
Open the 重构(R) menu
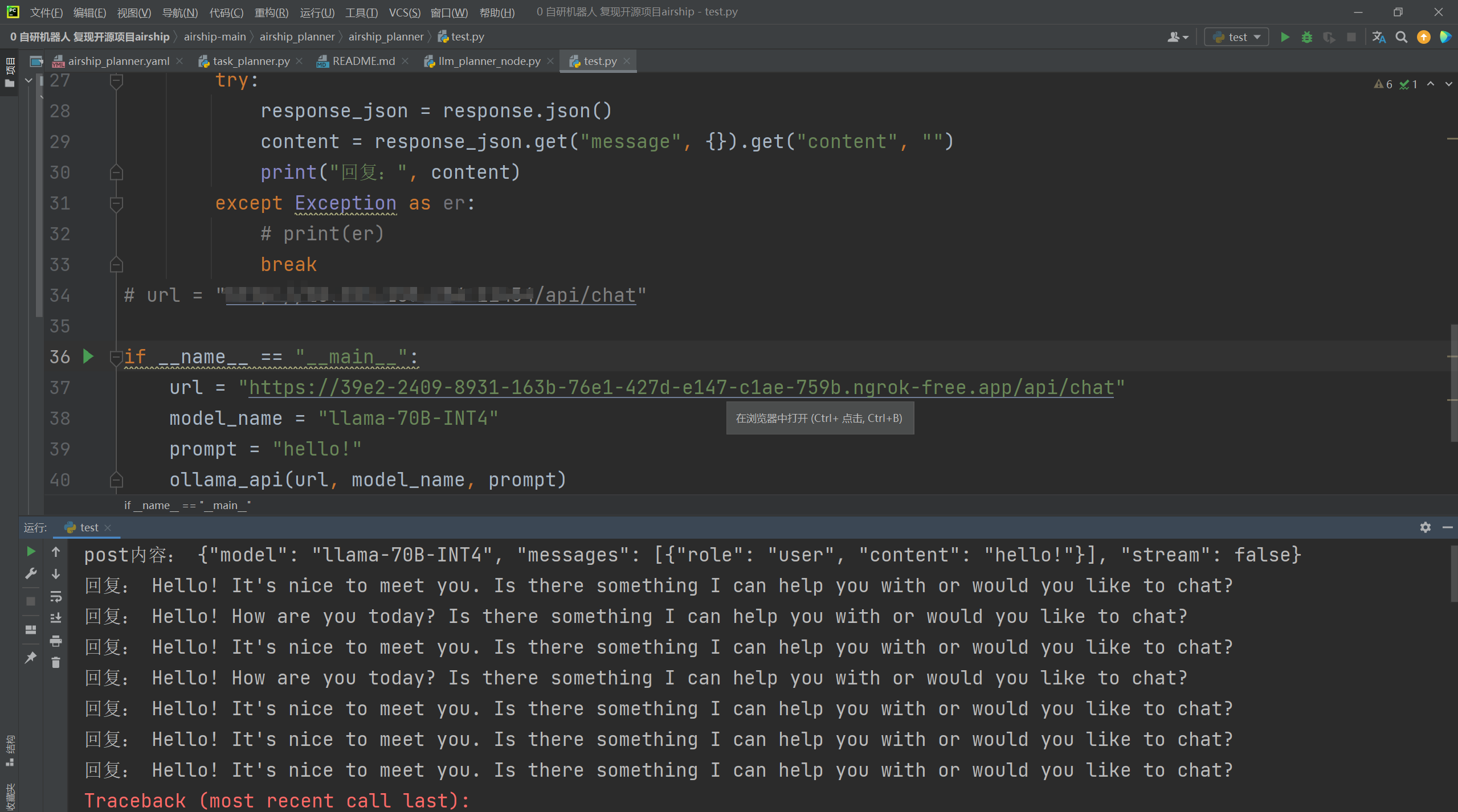pyautogui.click(x=271, y=12)
